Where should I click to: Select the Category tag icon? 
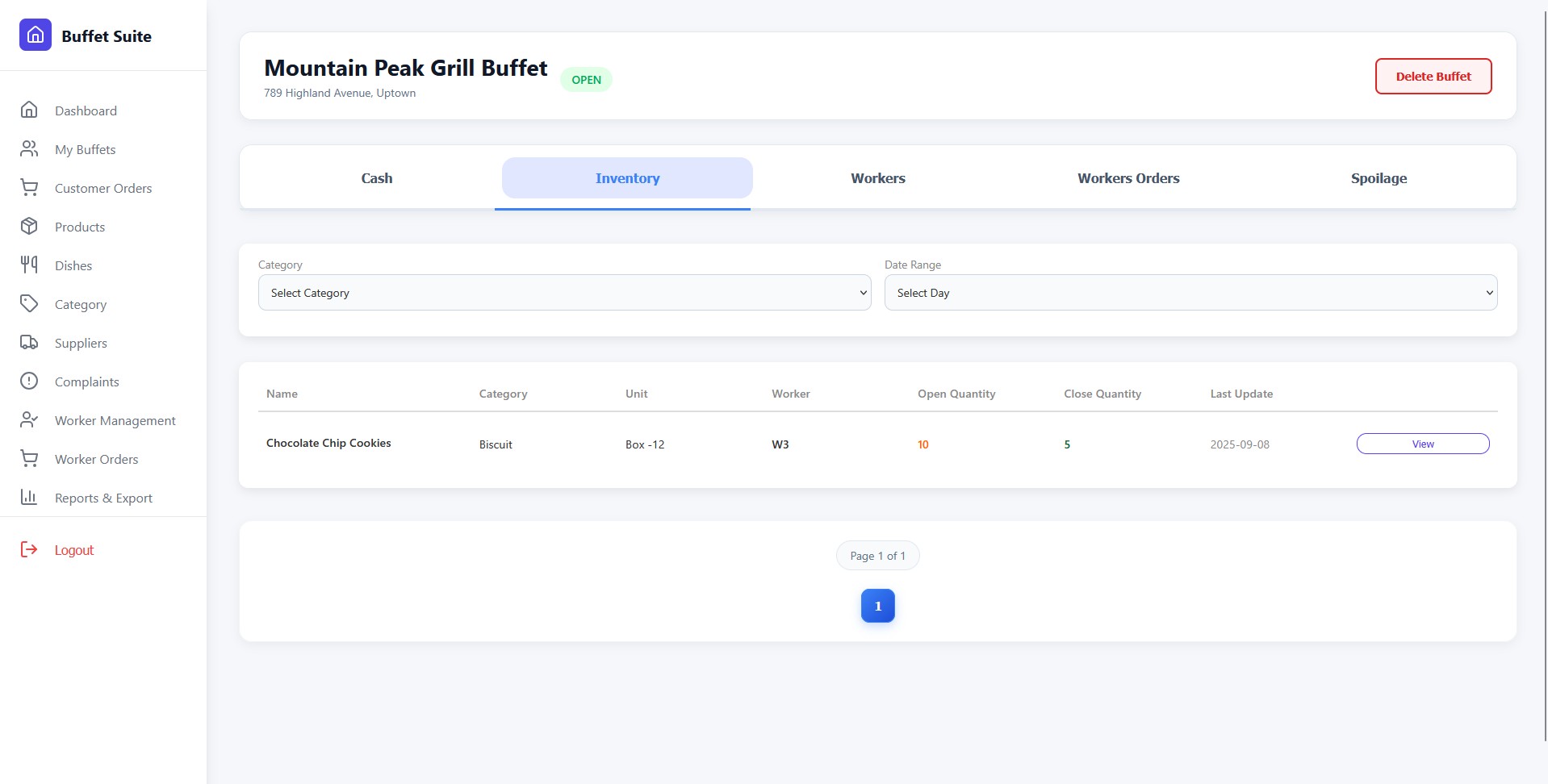(x=29, y=303)
